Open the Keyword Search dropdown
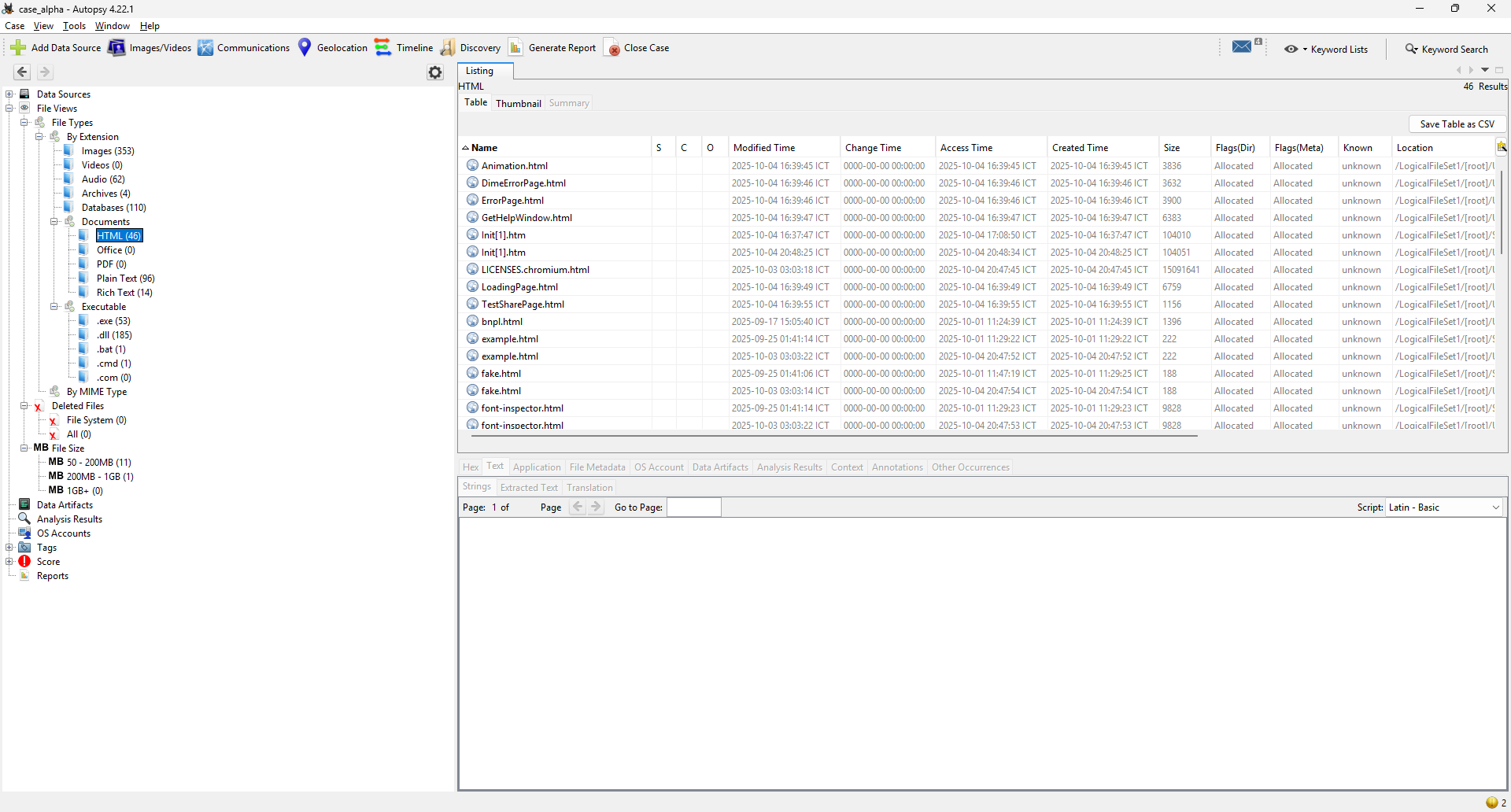The width and height of the screenshot is (1511, 812). [1446, 49]
